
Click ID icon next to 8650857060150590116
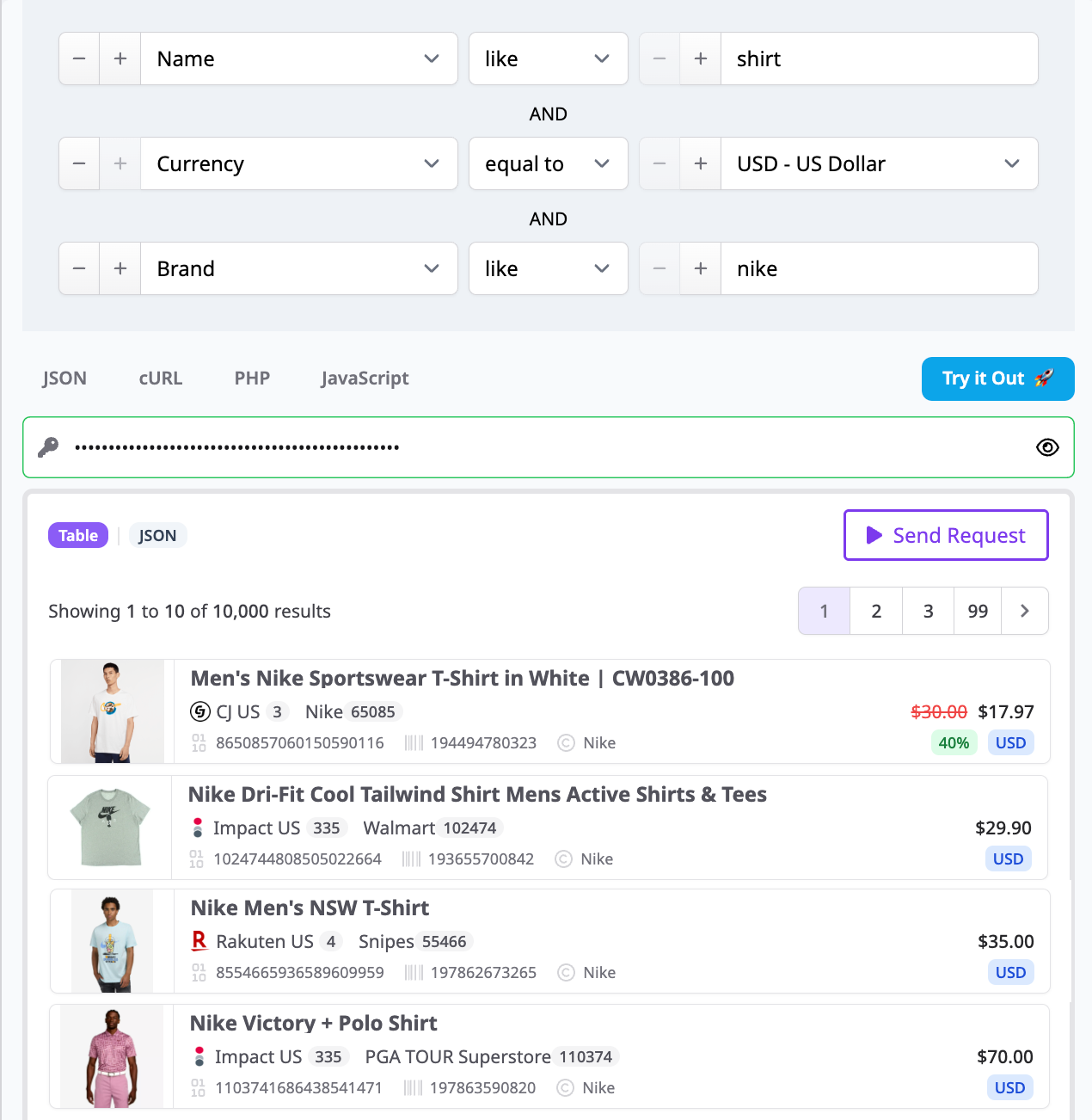click(x=199, y=742)
